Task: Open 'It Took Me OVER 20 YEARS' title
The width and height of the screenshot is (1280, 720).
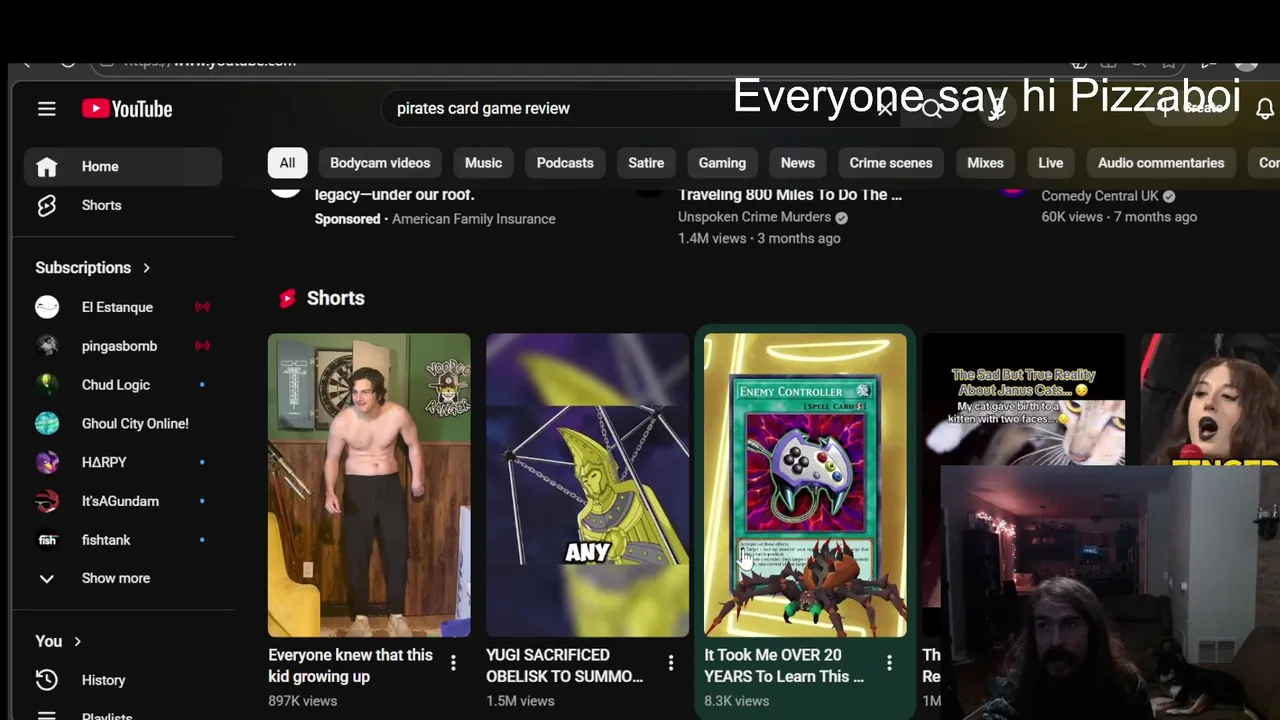Action: pyautogui.click(x=784, y=666)
